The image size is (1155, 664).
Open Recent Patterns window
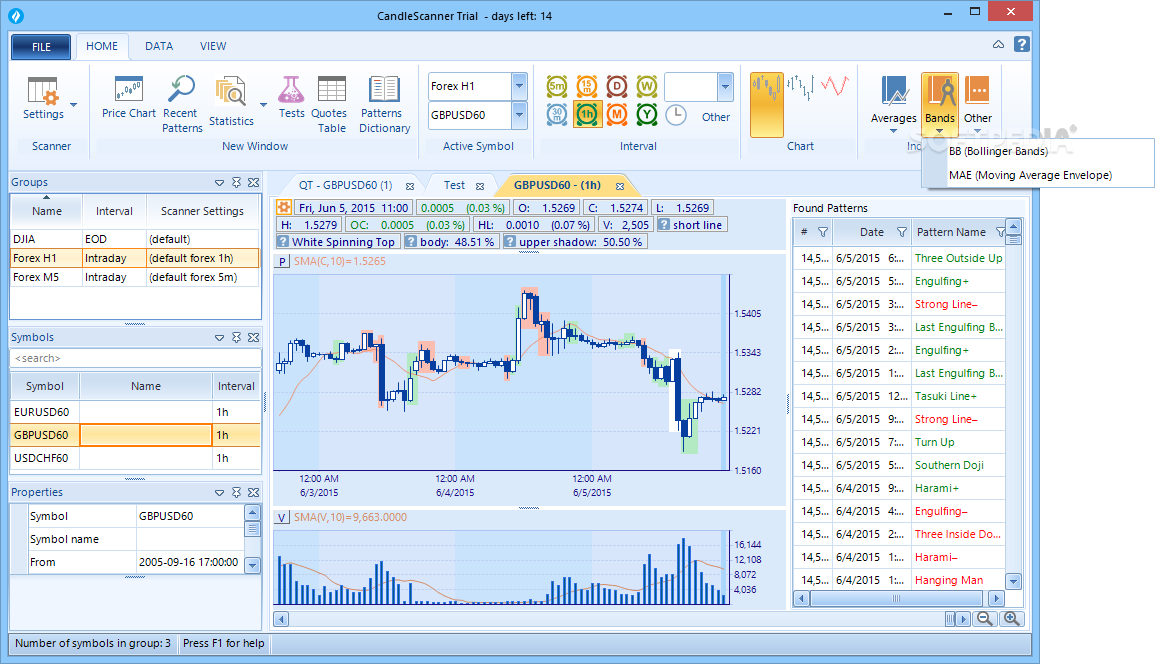point(182,104)
